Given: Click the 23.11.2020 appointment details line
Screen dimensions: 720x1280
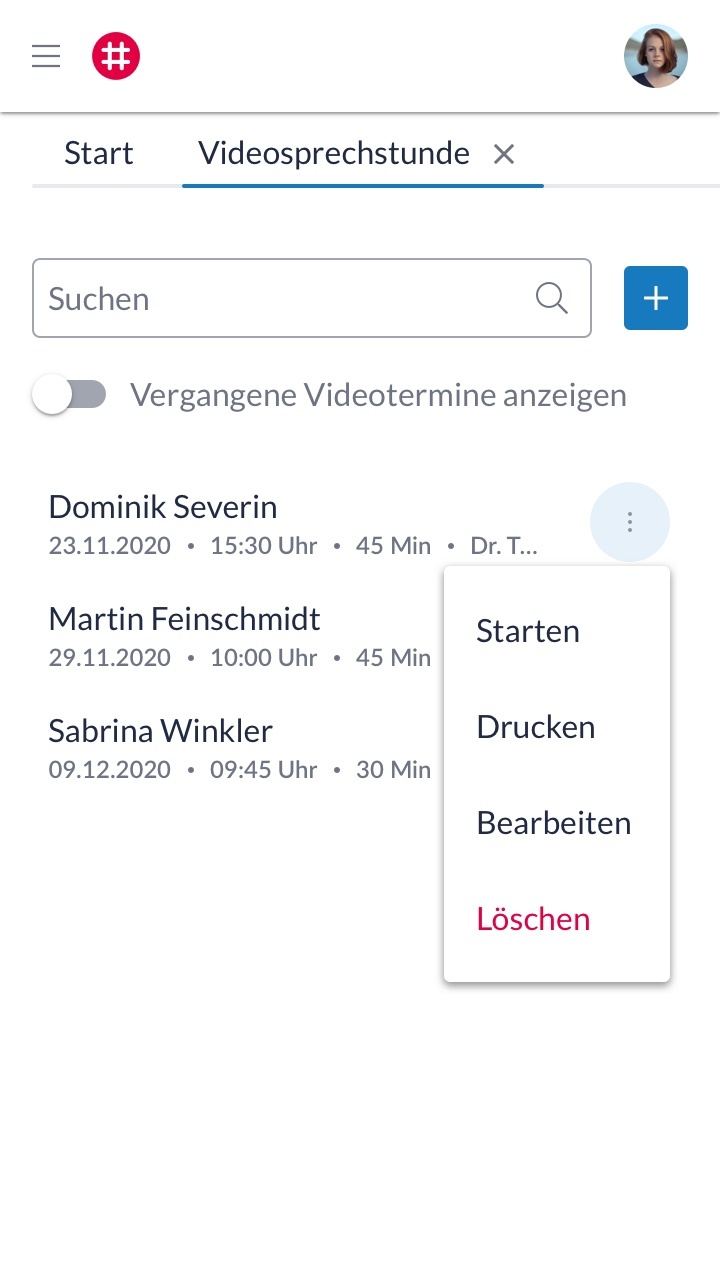Looking at the screenshot, I should click(x=292, y=547).
